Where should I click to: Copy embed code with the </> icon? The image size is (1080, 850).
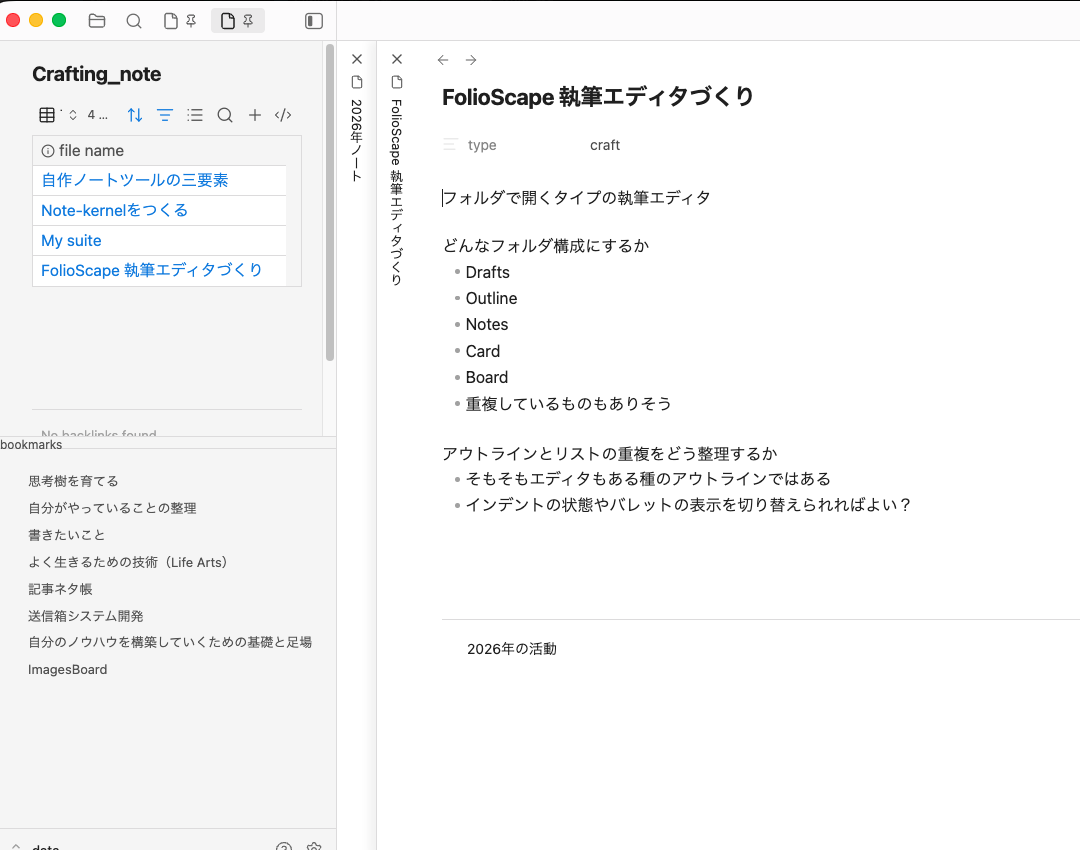tap(283, 115)
